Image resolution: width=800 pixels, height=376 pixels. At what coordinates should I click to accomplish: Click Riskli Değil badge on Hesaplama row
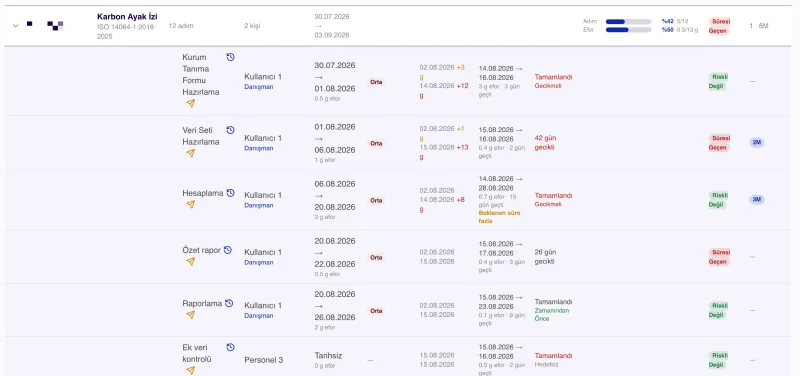point(719,200)
